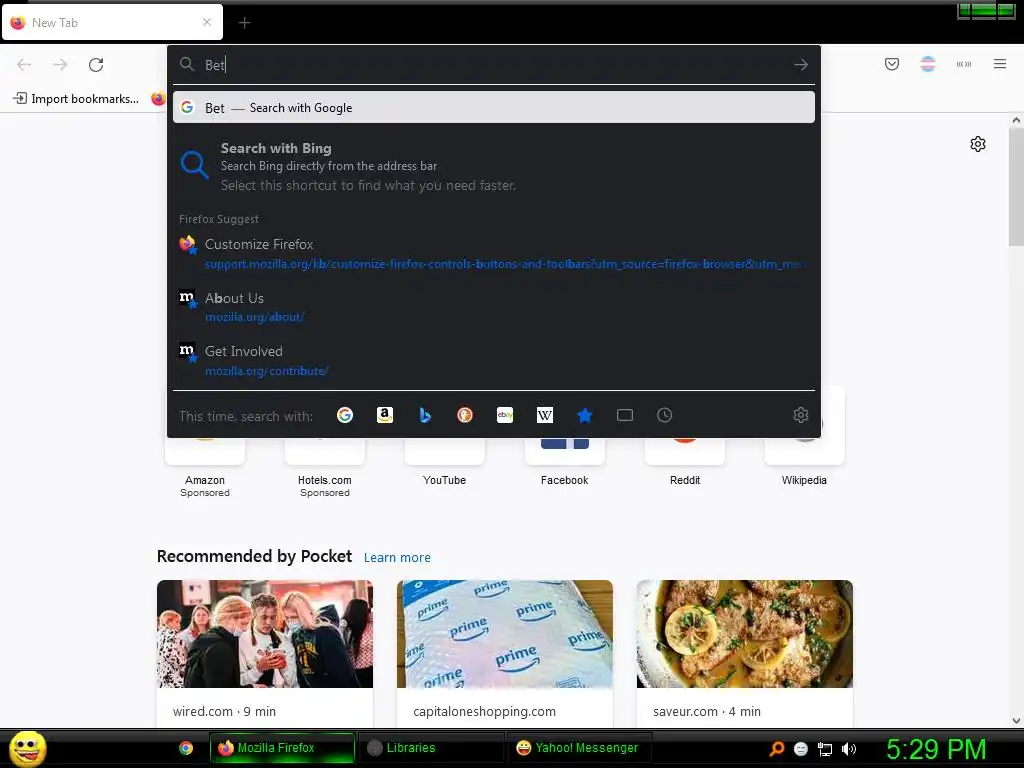Search this time with Google icon

tap(345, 415)
